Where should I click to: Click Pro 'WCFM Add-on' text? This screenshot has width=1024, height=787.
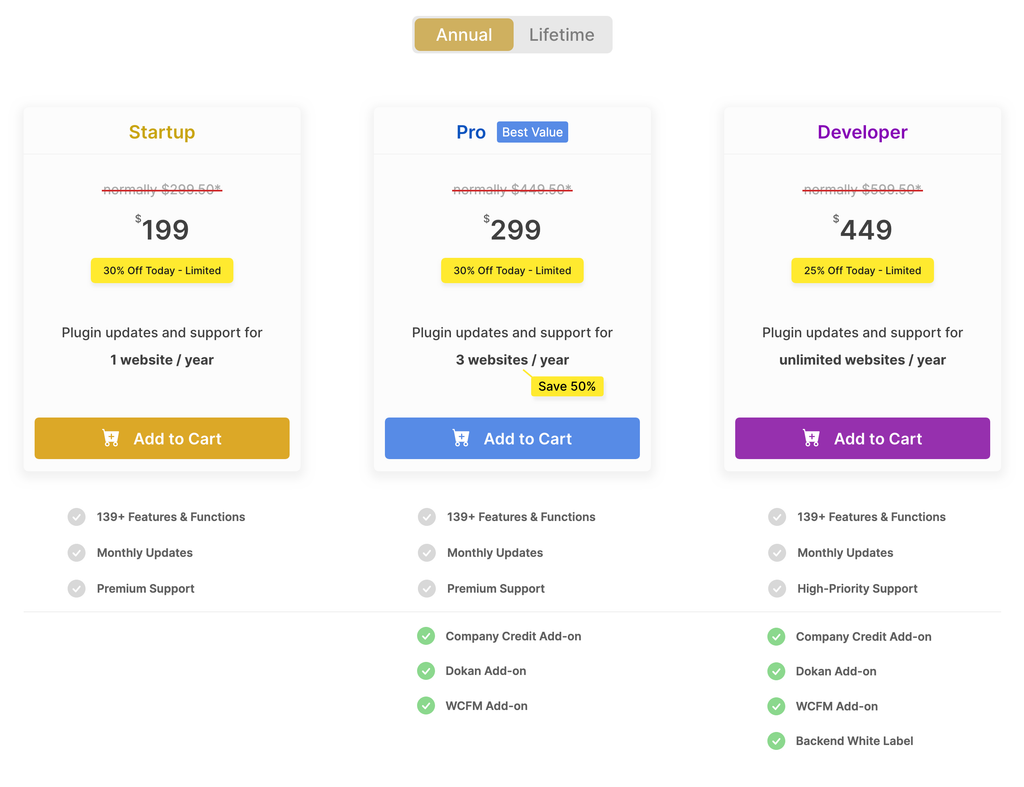[x=487, y=705]
